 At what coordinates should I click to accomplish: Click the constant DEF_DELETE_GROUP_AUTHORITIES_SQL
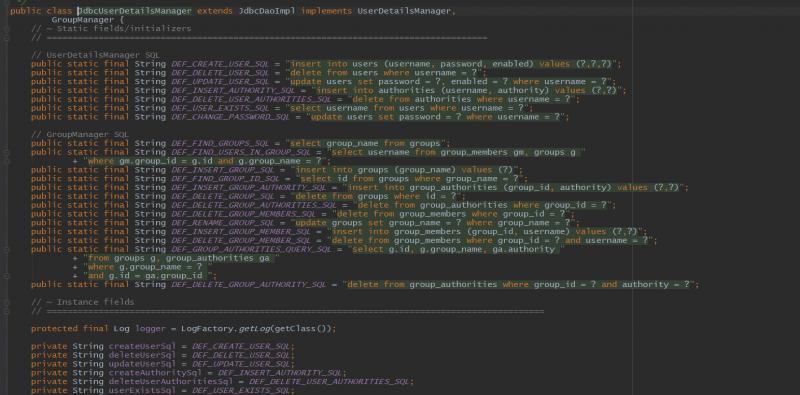point(254,205)
